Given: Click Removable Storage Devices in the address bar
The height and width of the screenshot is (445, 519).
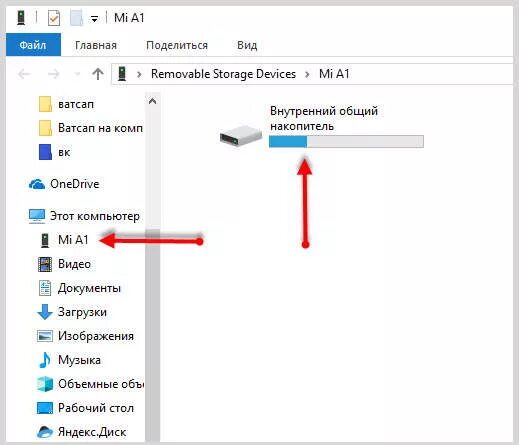Looking at the screenshot, I should click(x=223, y=74).
